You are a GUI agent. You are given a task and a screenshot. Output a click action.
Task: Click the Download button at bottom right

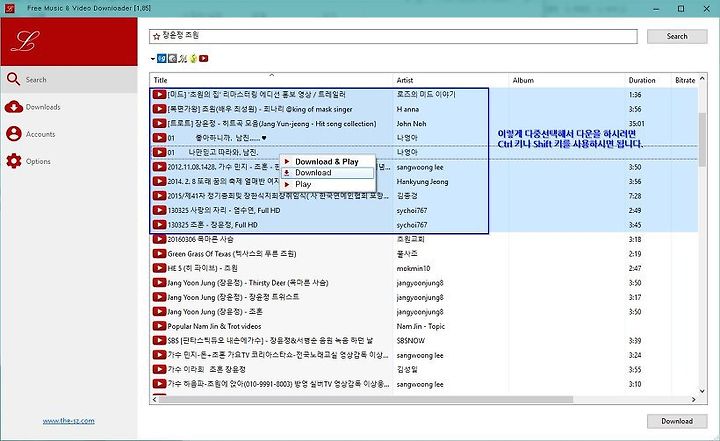pos(677,421)
